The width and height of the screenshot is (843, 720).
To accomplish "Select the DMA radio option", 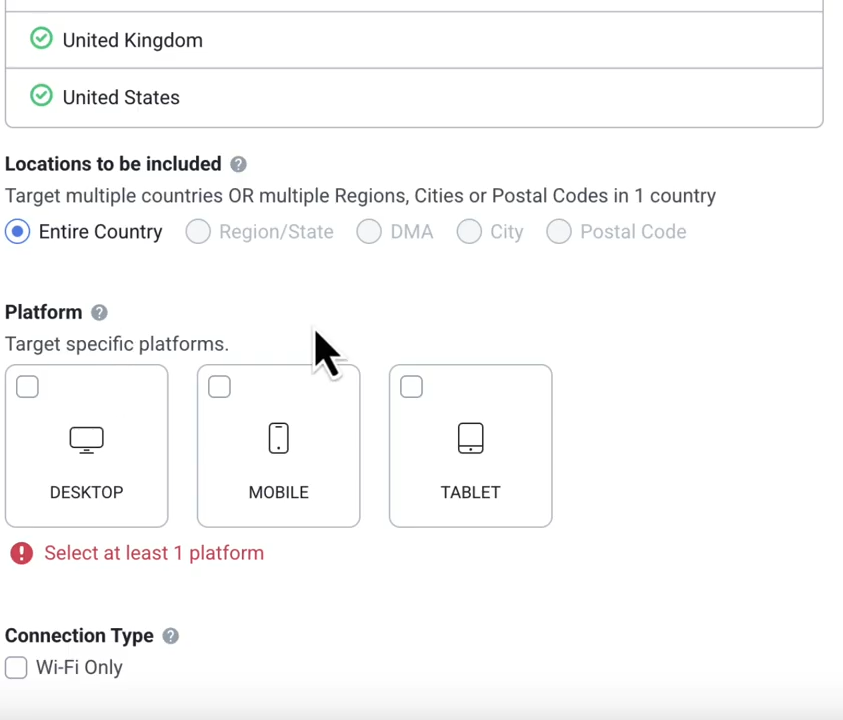I will (369, 232).
